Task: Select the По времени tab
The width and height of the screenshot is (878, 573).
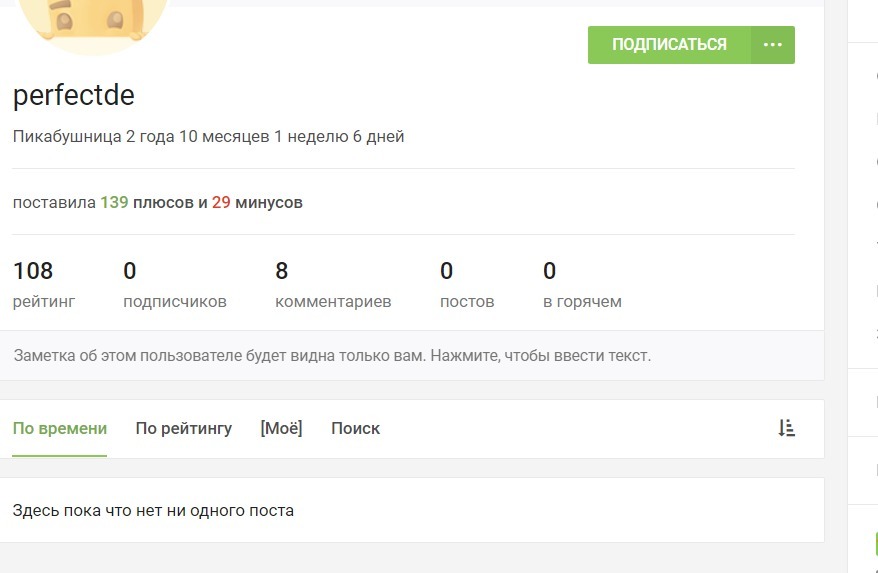Action: tap(59, 428)
